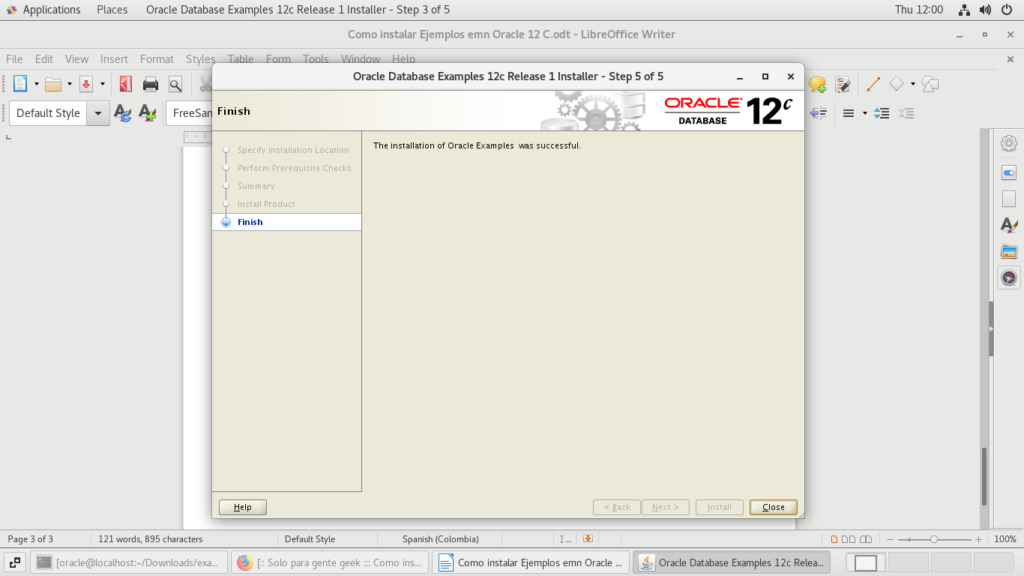Click the Line Spacing icon

(848, 113)
